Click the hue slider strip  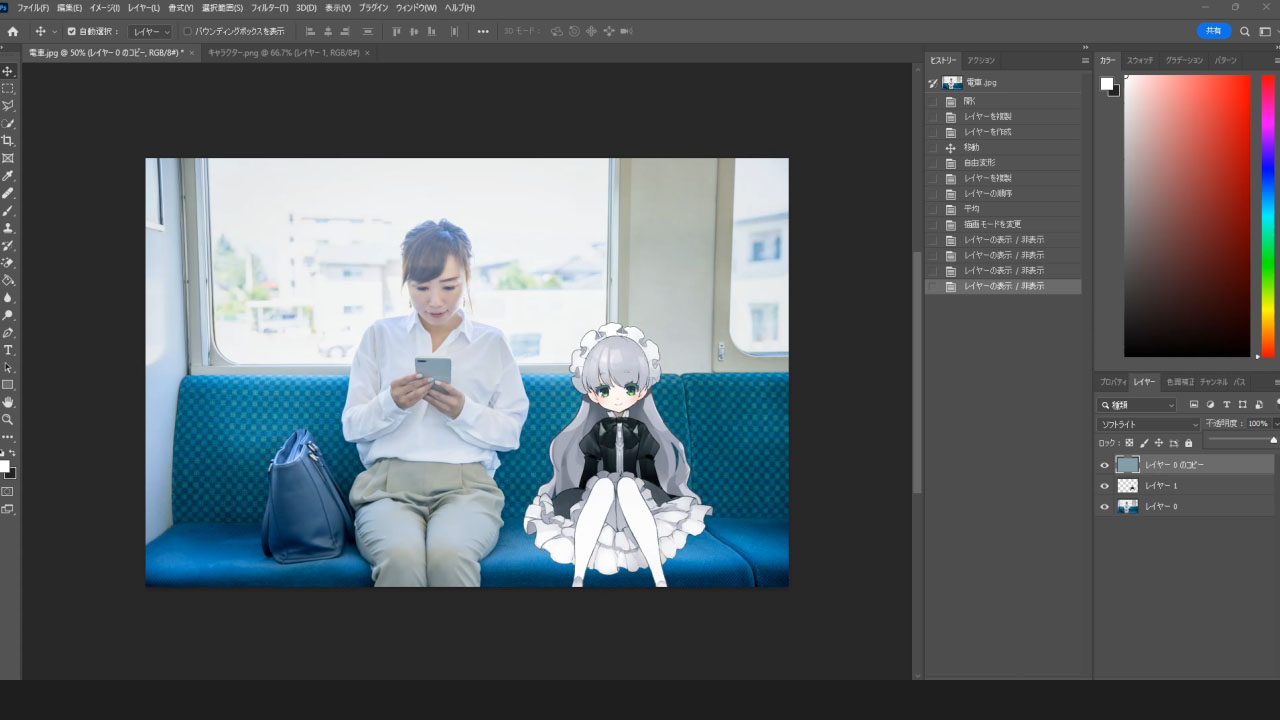tap(1267, 216)
